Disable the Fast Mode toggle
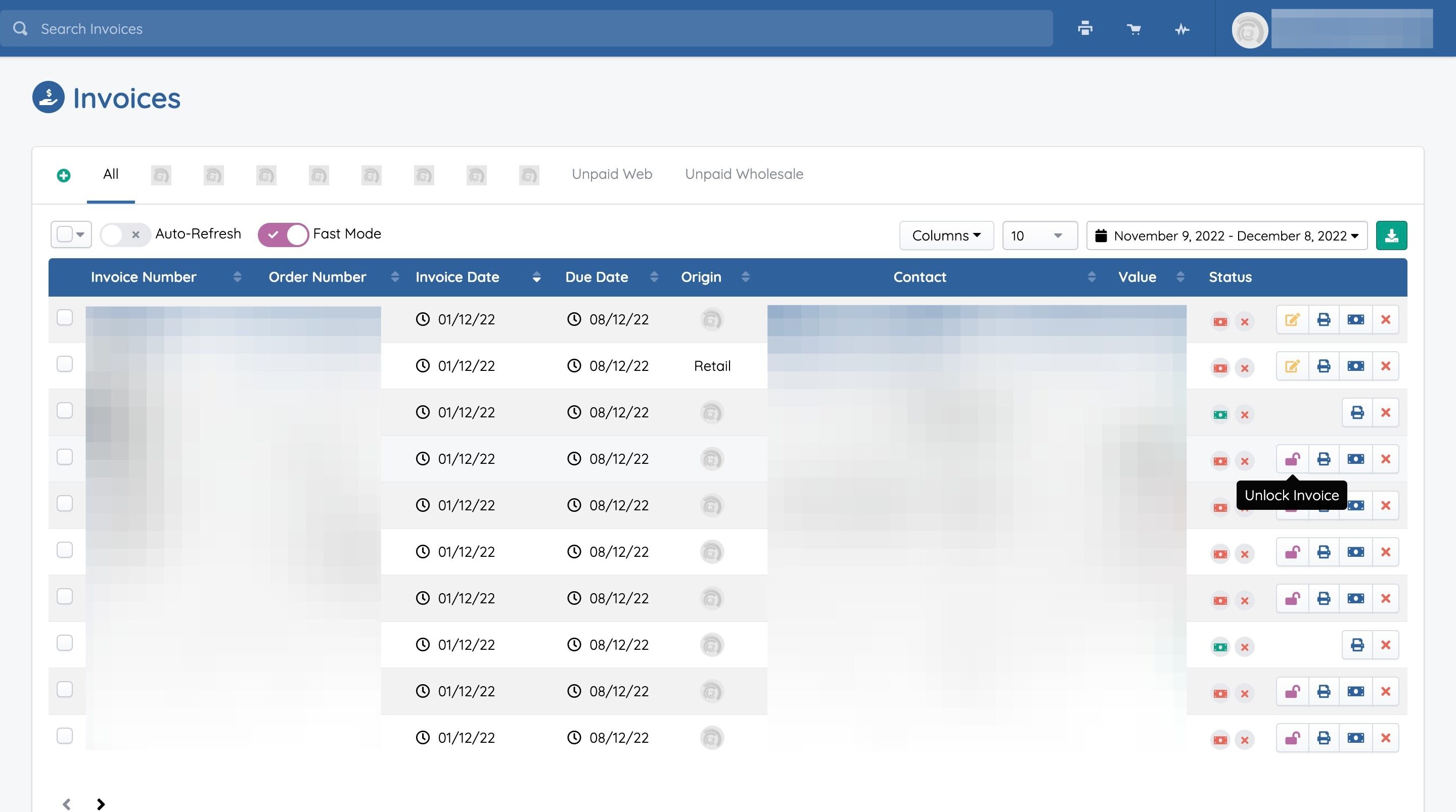 click(283, 234)
